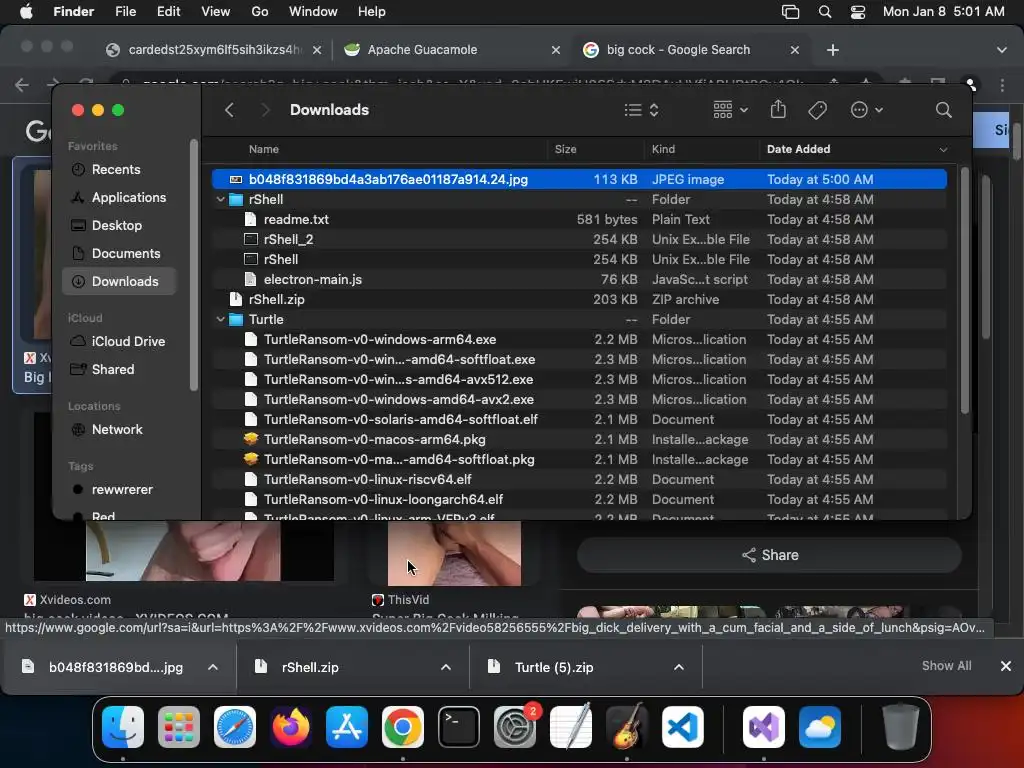Screen dimensions: 1024x768
Task: Open Network under Locations
Action: tap(117, 430)
